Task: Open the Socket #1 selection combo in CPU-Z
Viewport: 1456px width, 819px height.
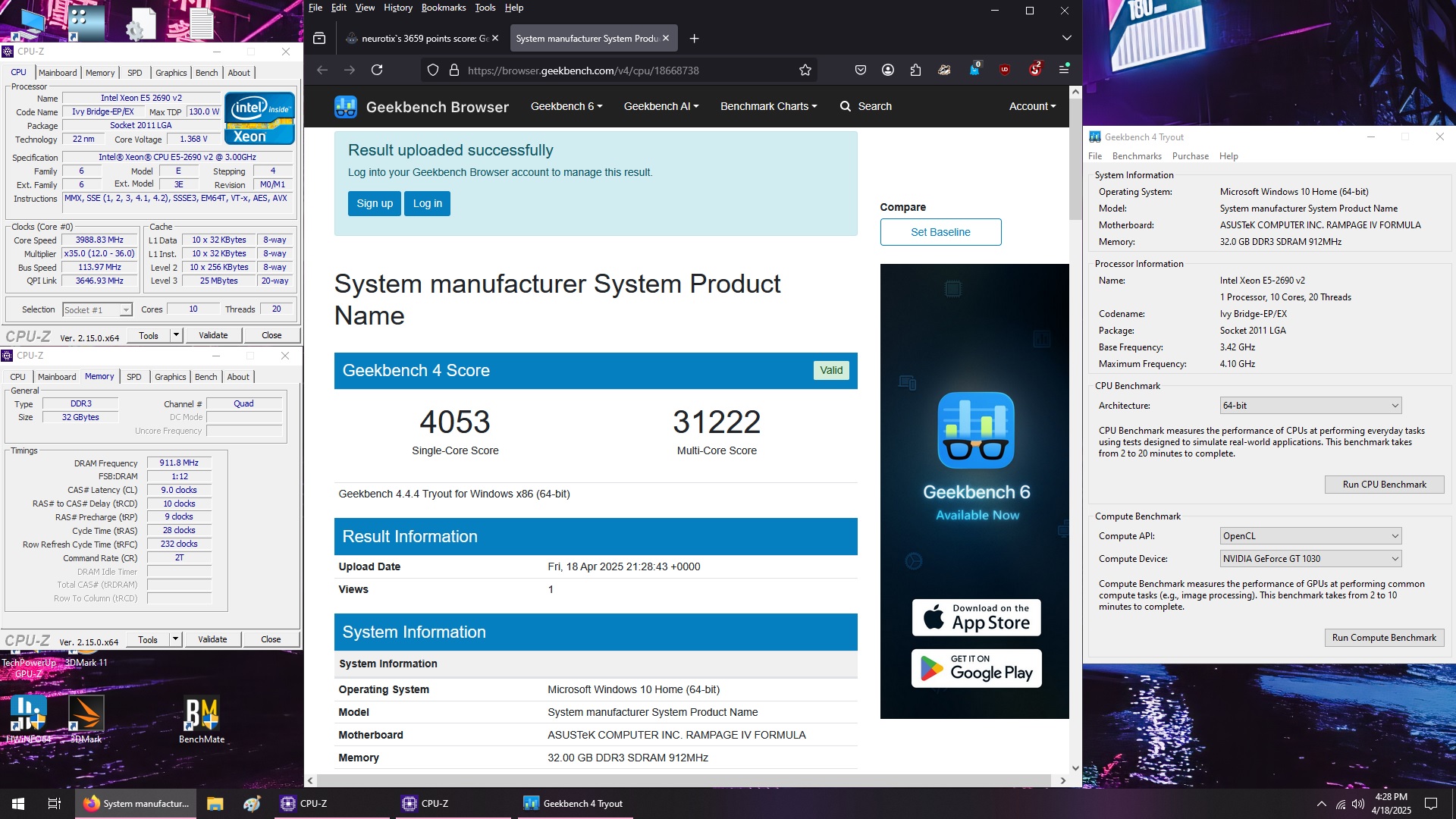Action: click(97, 309)
